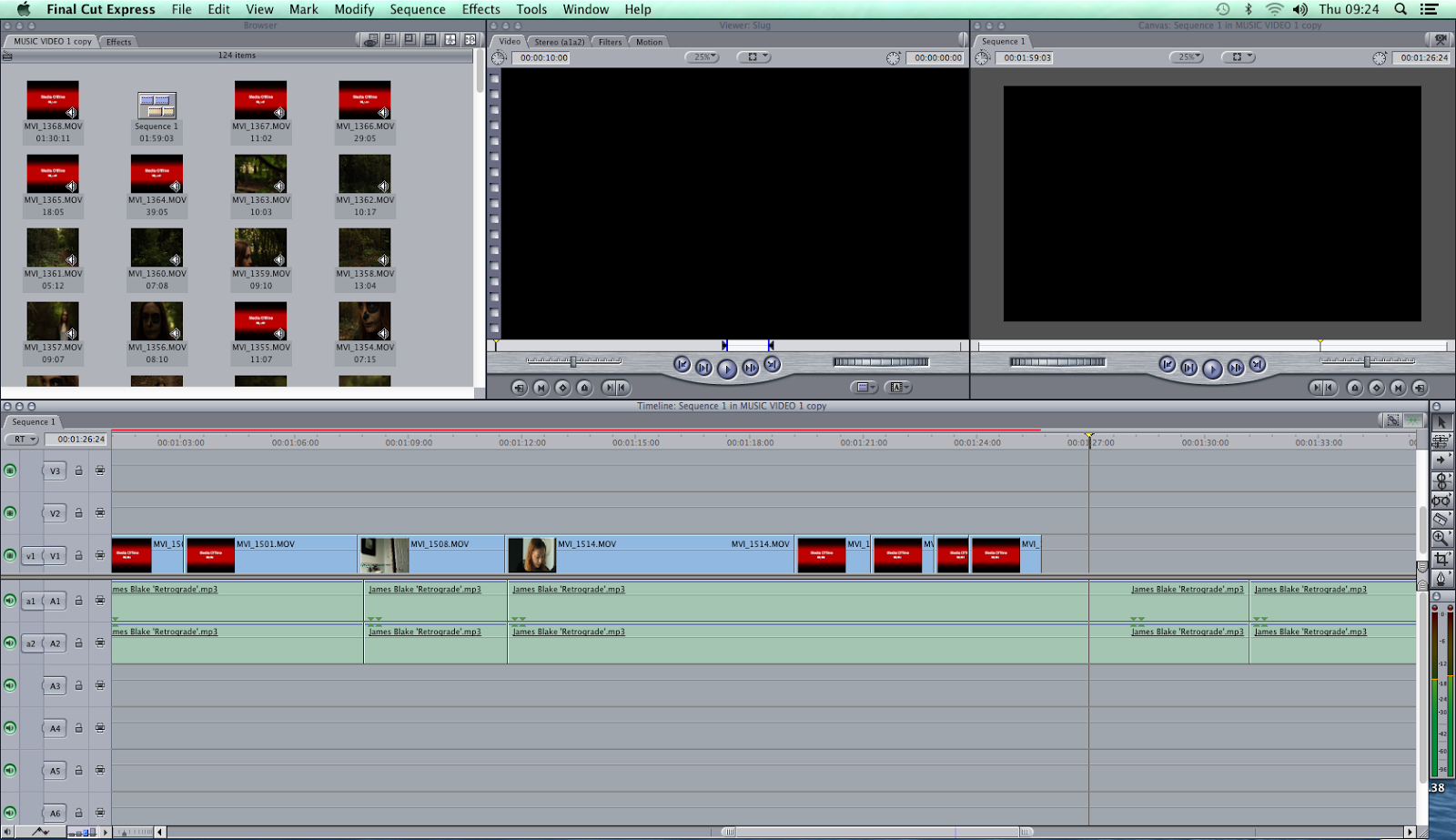Screen dimensions: 1456x840
Task: Select the arrow Selection tool
Action: click(1441, 422)
